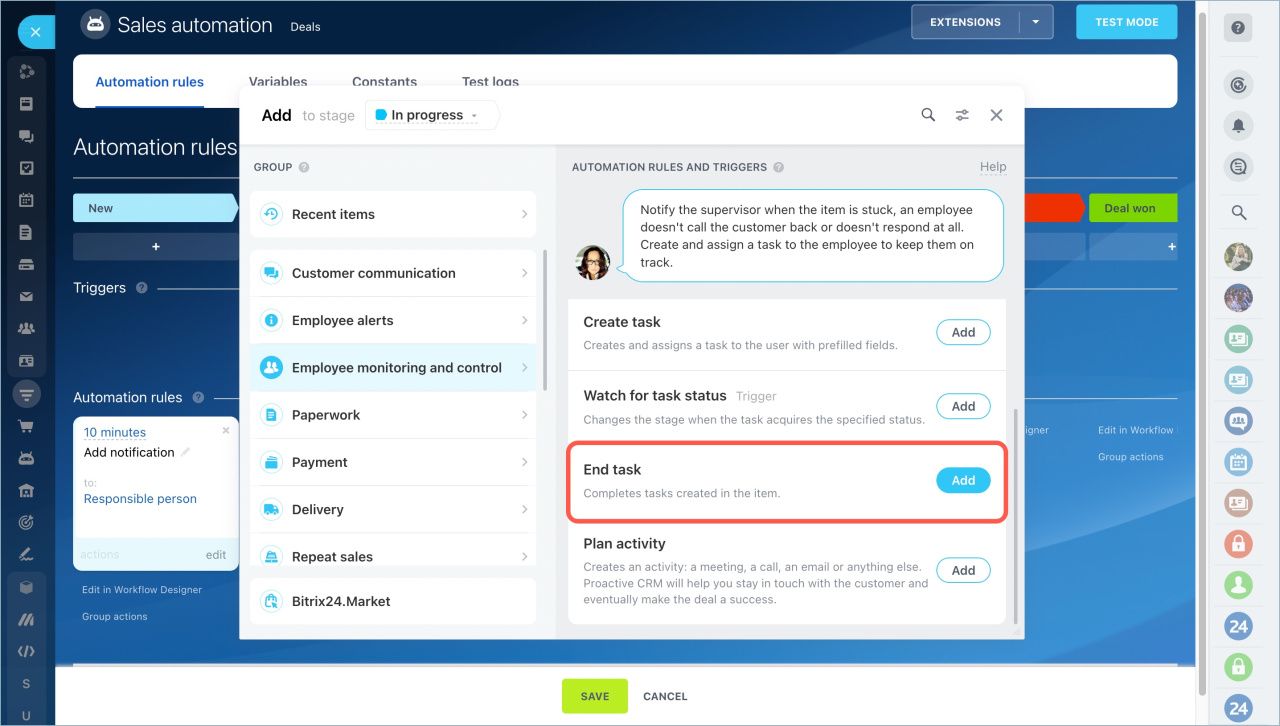Open Responsible person link
The width and height of the screenshot is (1280, 726).
coord(140,499)
